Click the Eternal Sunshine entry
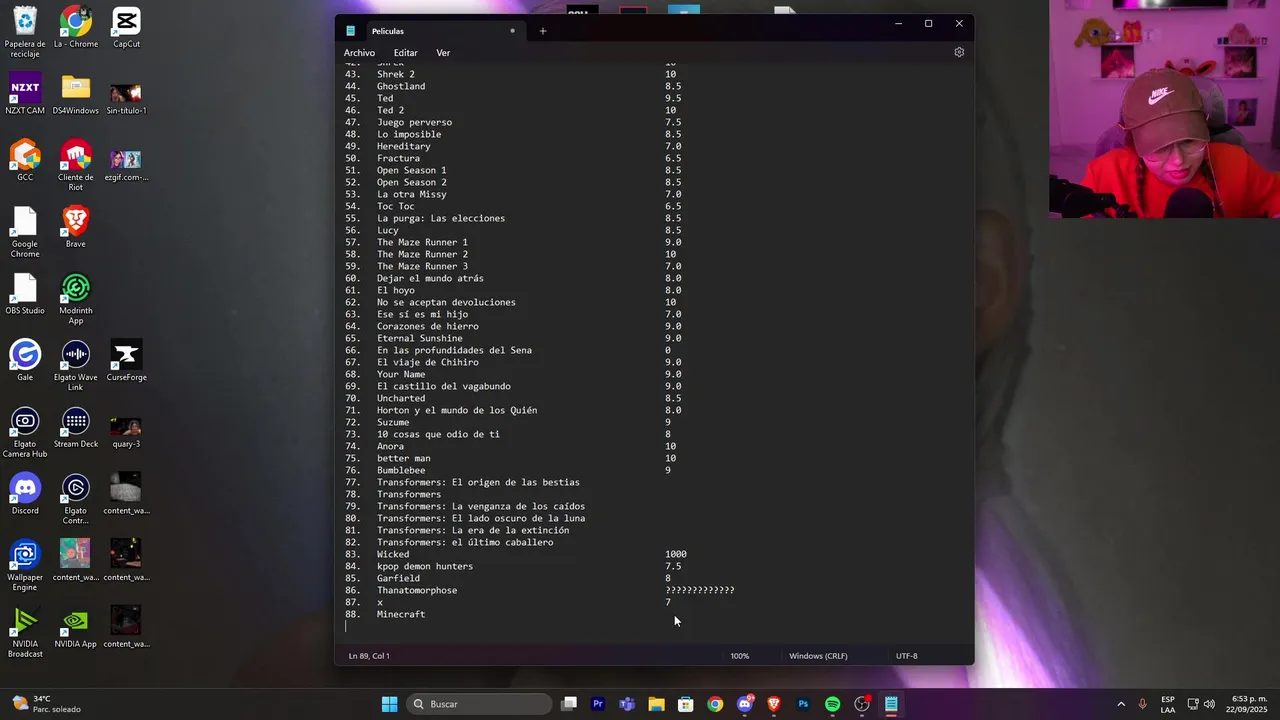Viewport: 1280px width, 720px height. coord(420,338)
